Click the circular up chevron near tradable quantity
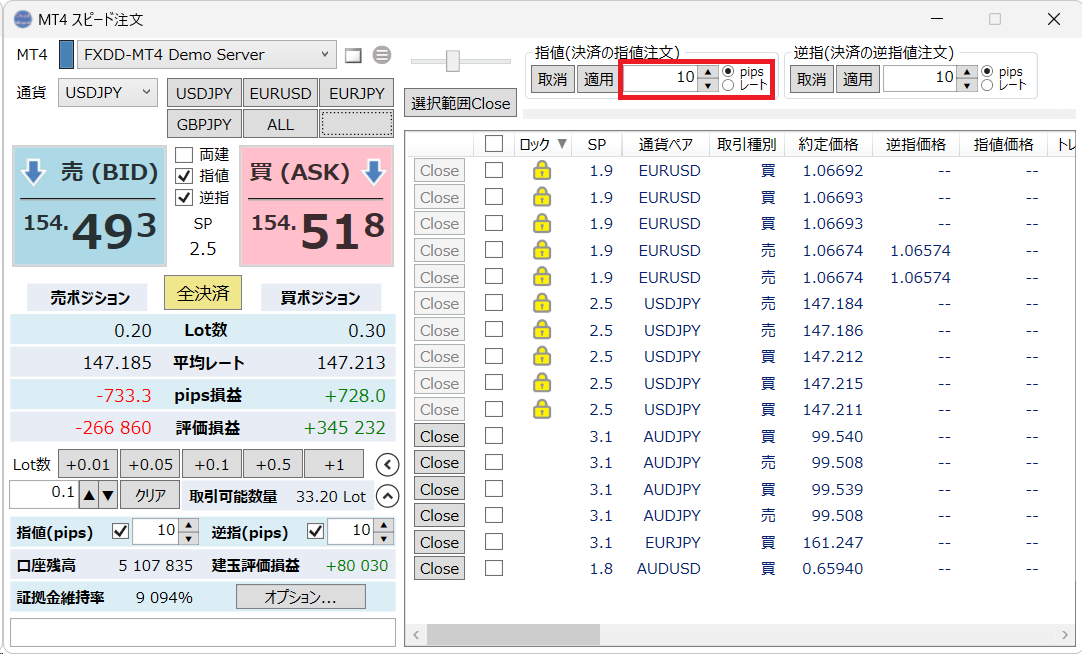Image resolution: width=1082 pixels, height=654 pixels. [387, 495]
